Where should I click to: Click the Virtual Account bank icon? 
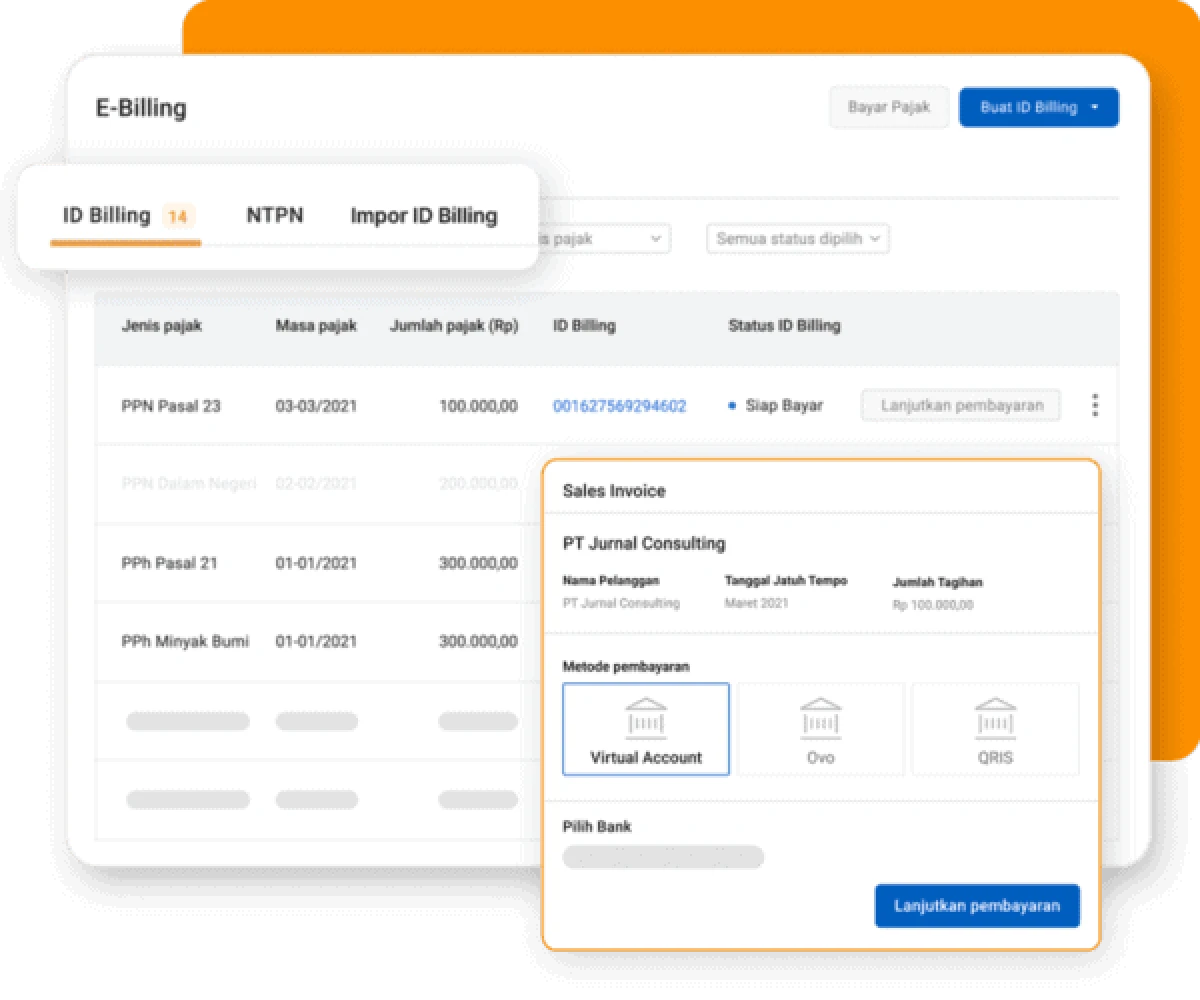point(646,718)
